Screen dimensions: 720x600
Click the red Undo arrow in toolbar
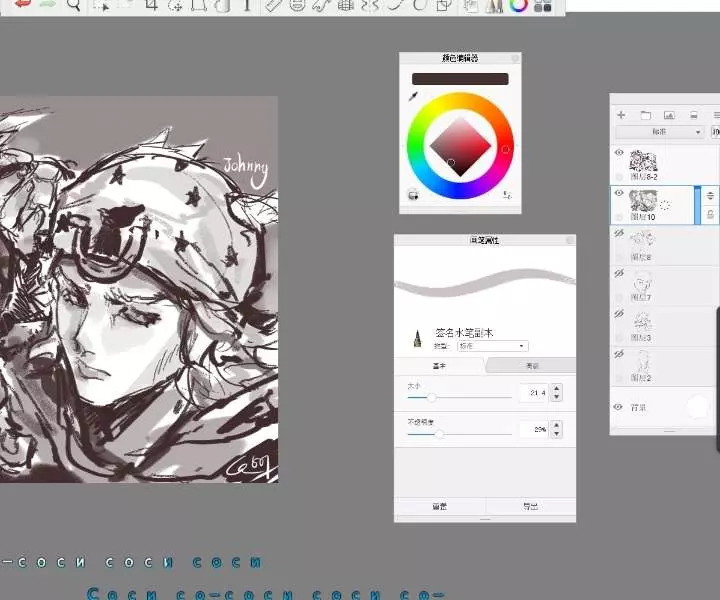pos(22,5)
